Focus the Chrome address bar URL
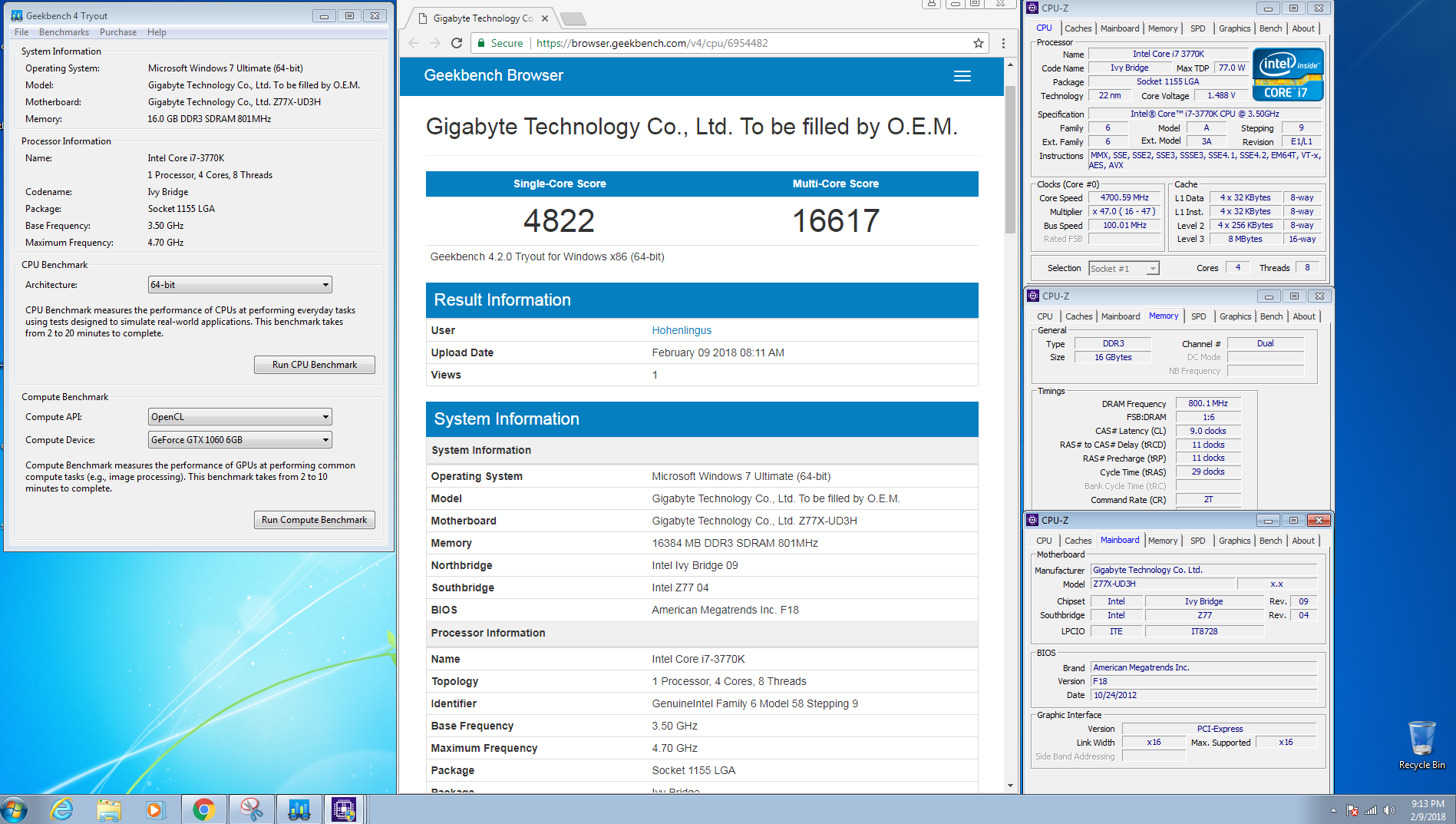1456x824 pixels. (652, 43)
